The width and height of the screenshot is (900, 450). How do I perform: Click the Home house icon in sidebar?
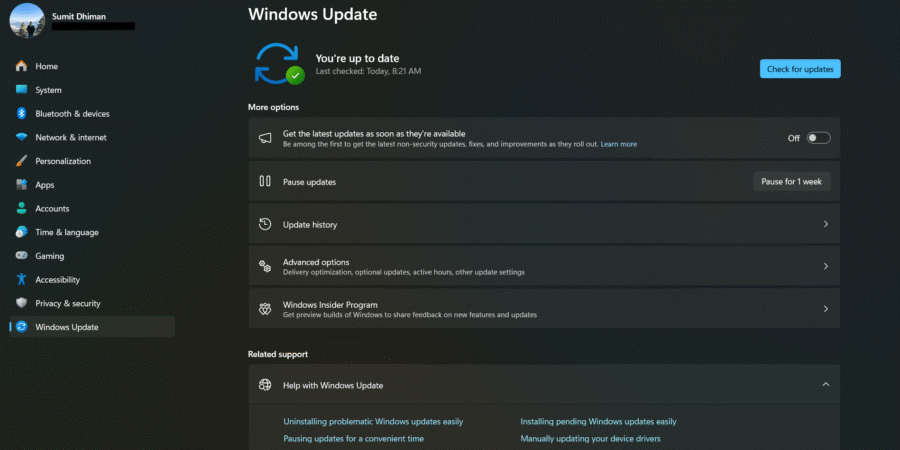[21, 66]
